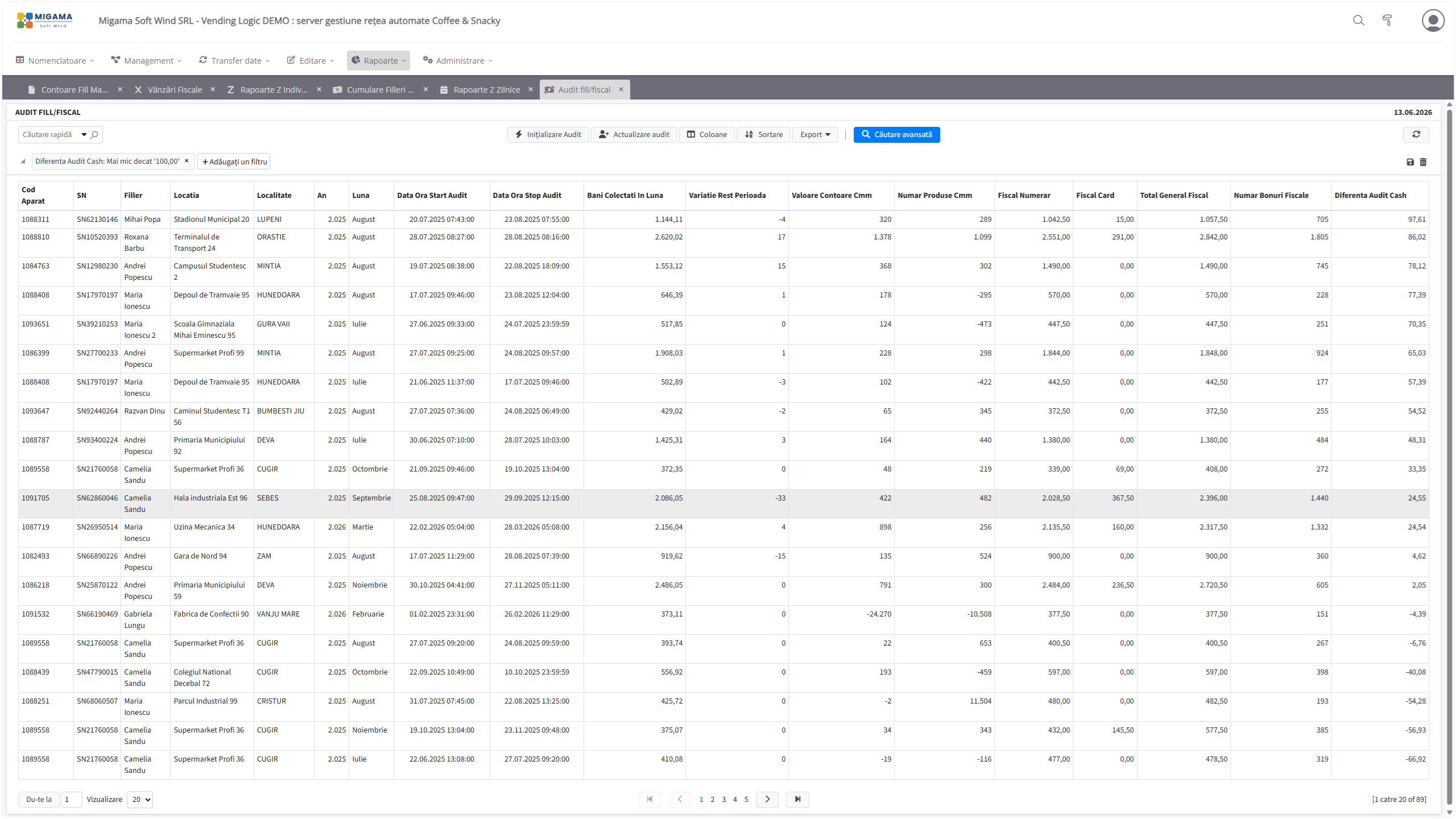The image size is (1456, 819).
Task: Close the Contoare Fill Ma... tab
Action: coord(120,89)
